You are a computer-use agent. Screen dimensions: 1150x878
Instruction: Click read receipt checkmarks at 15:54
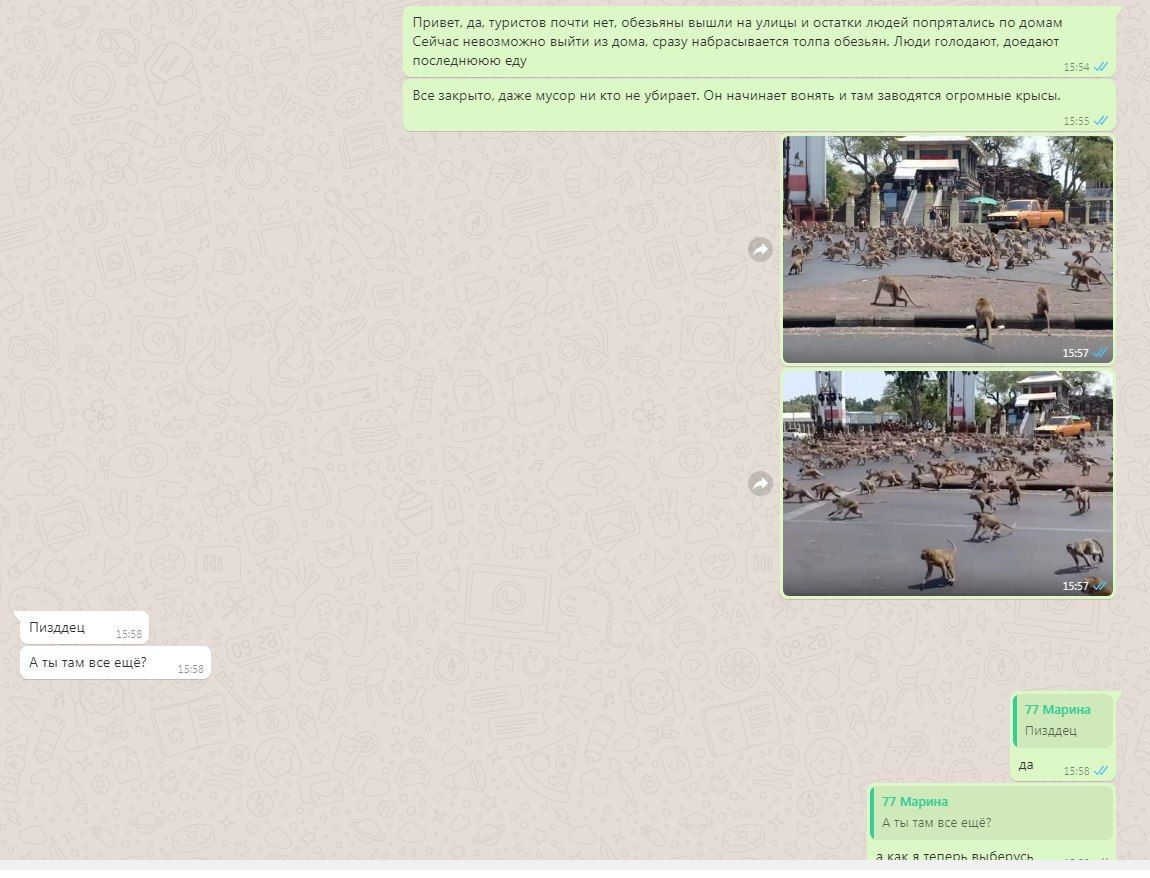pyautogui.click(x=1101, y=67)
